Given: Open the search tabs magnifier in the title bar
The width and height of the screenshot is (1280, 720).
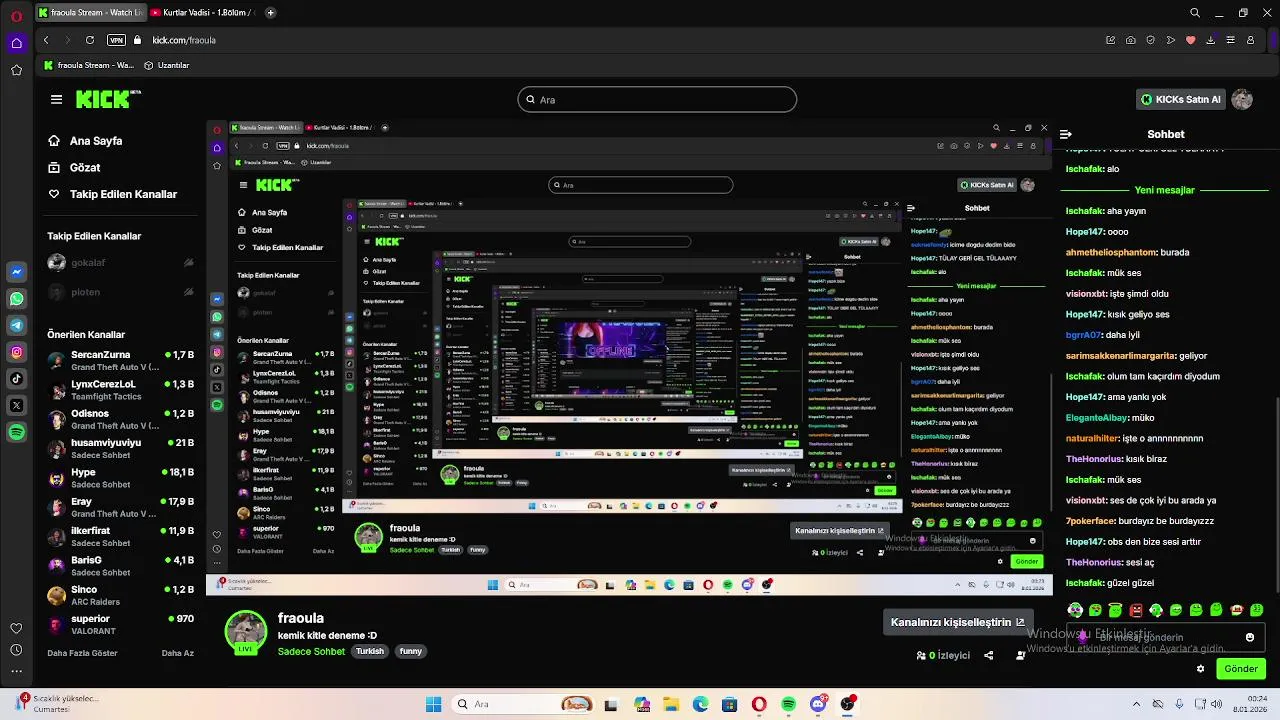Looking at the screenshot, I should [1195, 13].
